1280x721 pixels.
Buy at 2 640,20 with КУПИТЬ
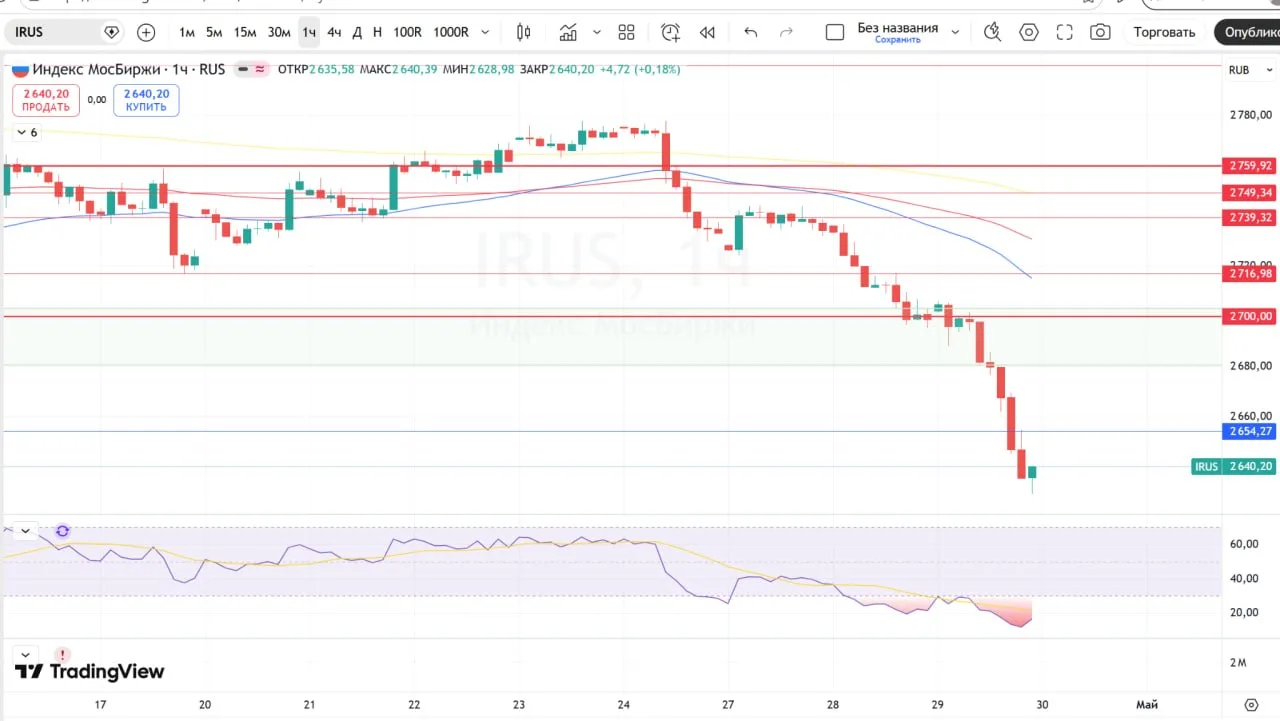pyautogui.click(x=146, y=100)
